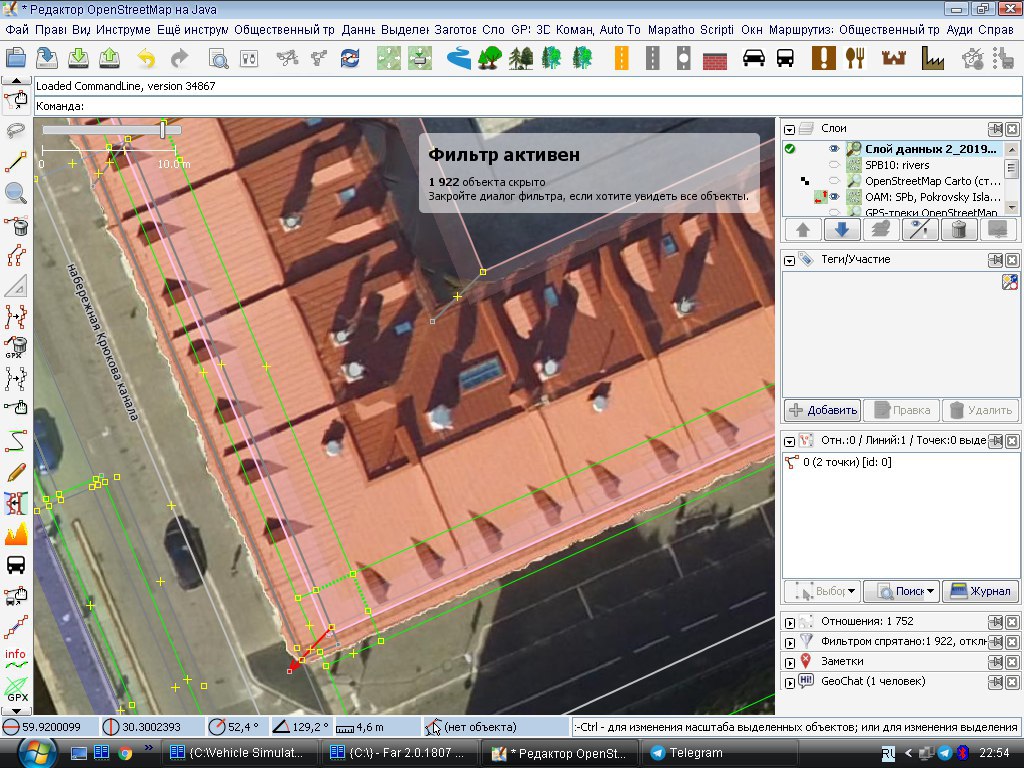Open the Аудио menu
Screen dimensions: 1024x768
tap(959, 29)
